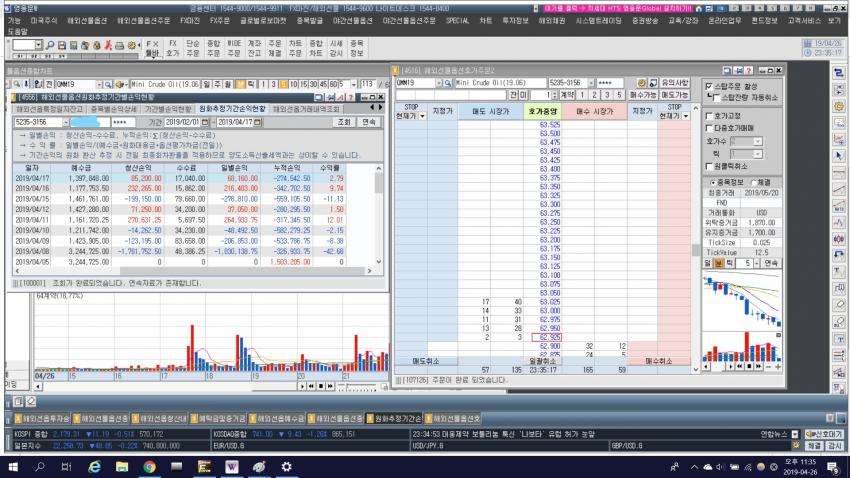The image size is (850, 478).
Task: Select the 종목정보 radio button
Action: pos(712,183)
